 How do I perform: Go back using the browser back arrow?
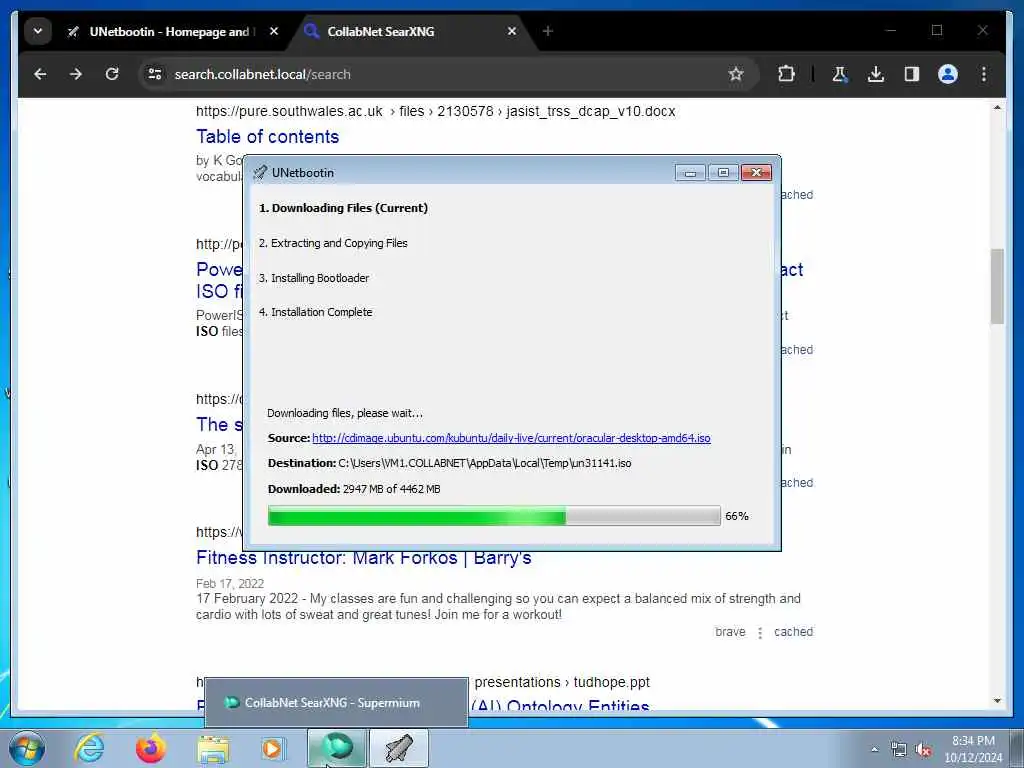click(40, 74)
